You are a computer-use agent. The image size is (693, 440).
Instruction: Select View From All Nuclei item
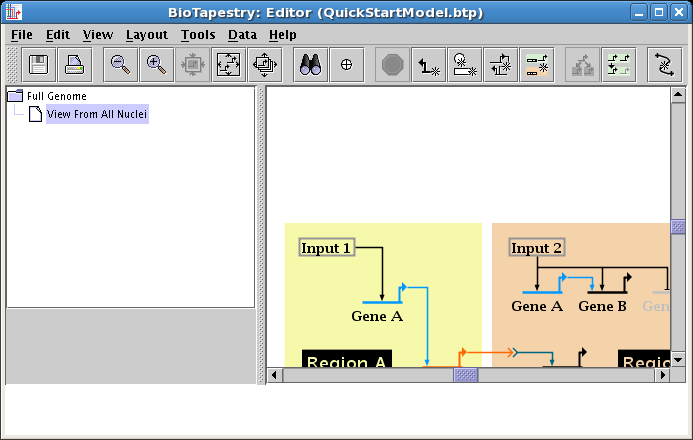click(96, 114)
